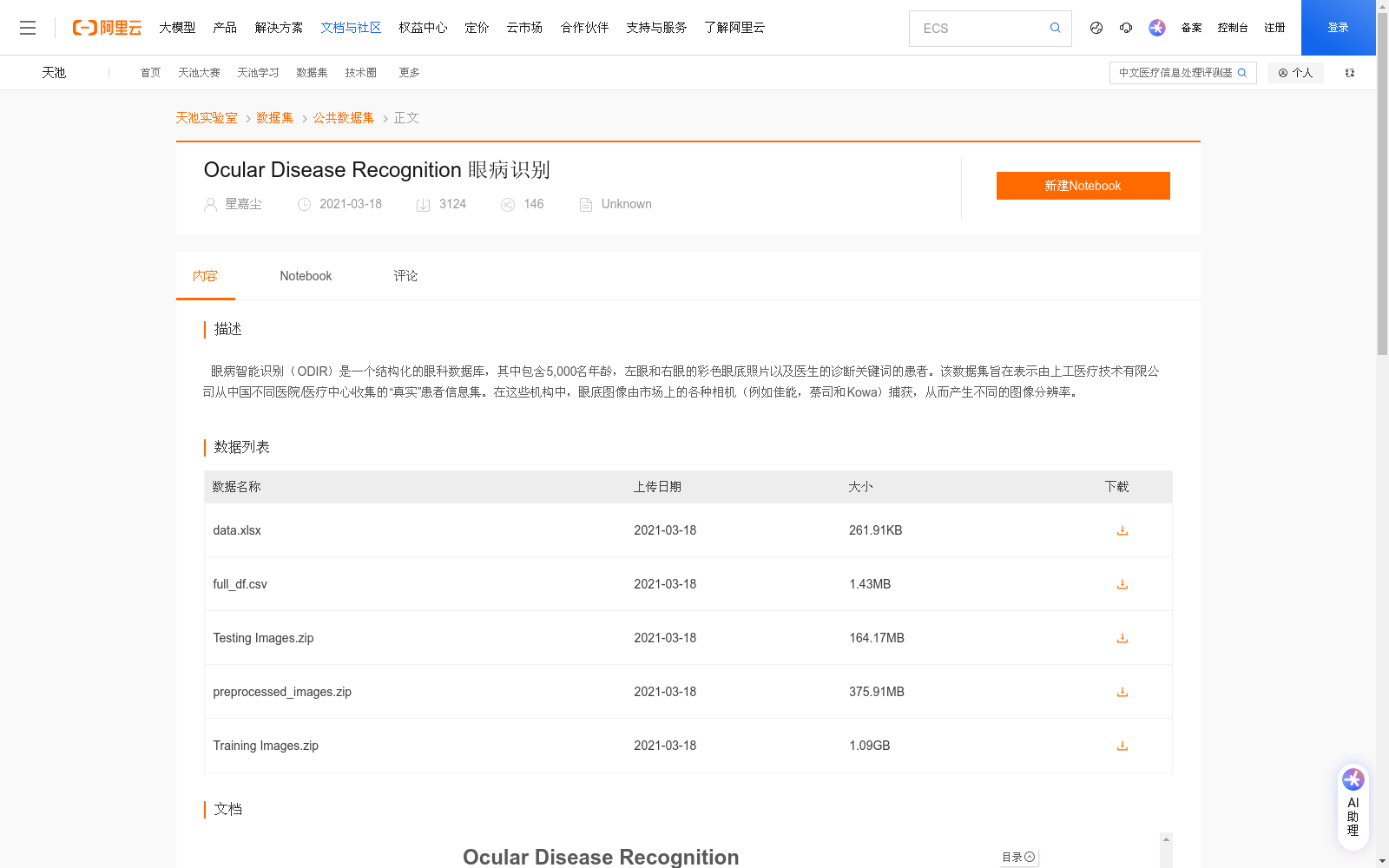Screen dimensions: 1389x868
Task: Click the preprocessed_images.zip file name
Action: [282, 692]
